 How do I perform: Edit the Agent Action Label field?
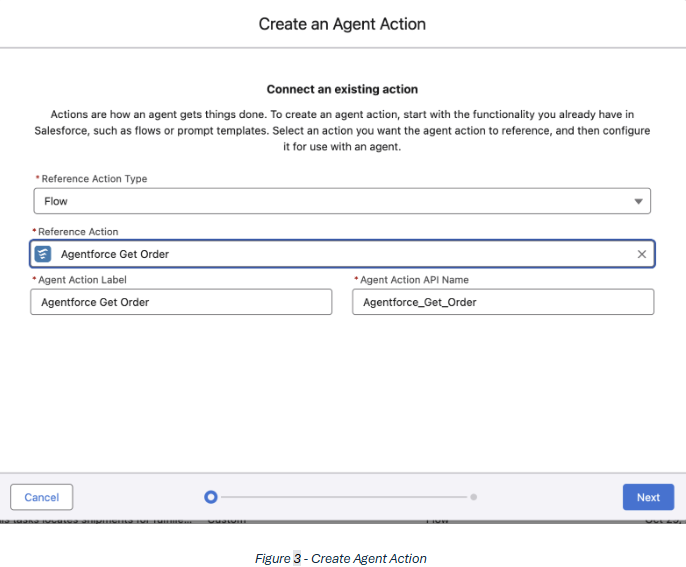181,302
